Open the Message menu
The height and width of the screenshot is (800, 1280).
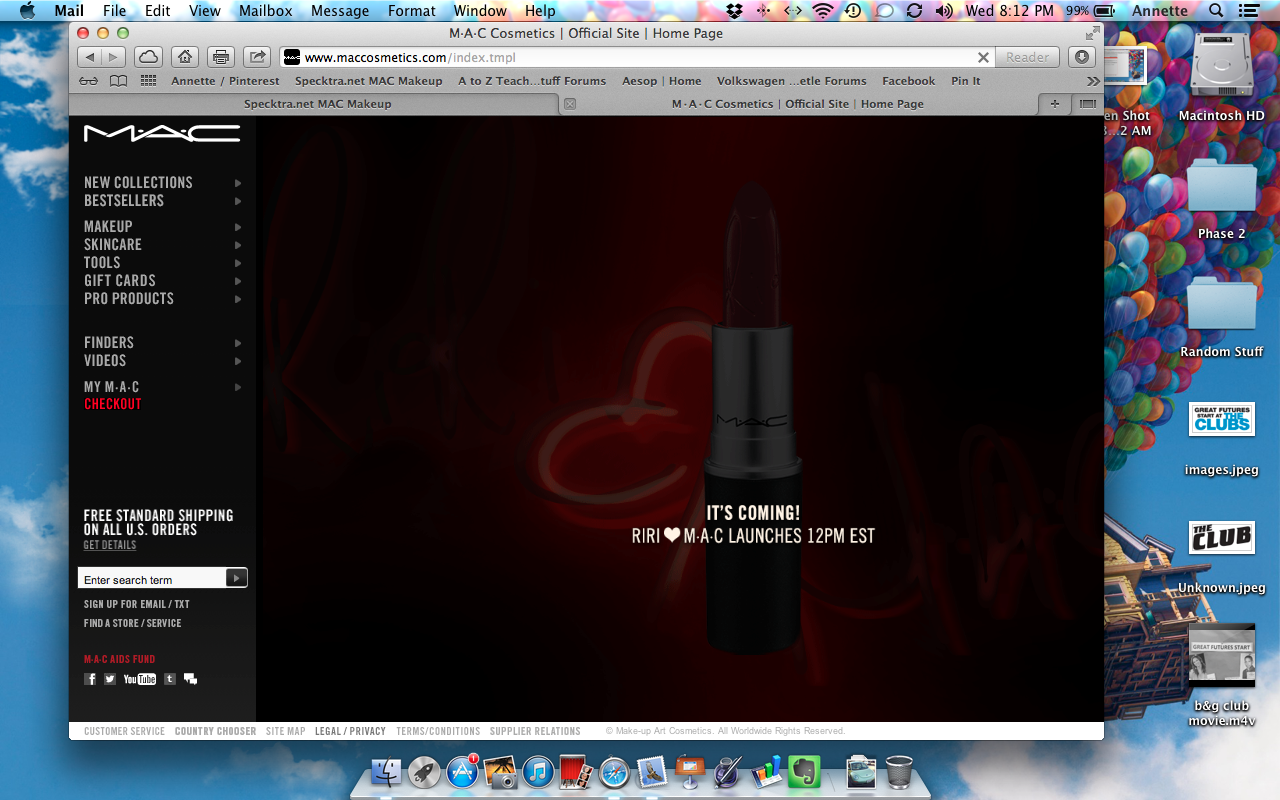point(340,11)
